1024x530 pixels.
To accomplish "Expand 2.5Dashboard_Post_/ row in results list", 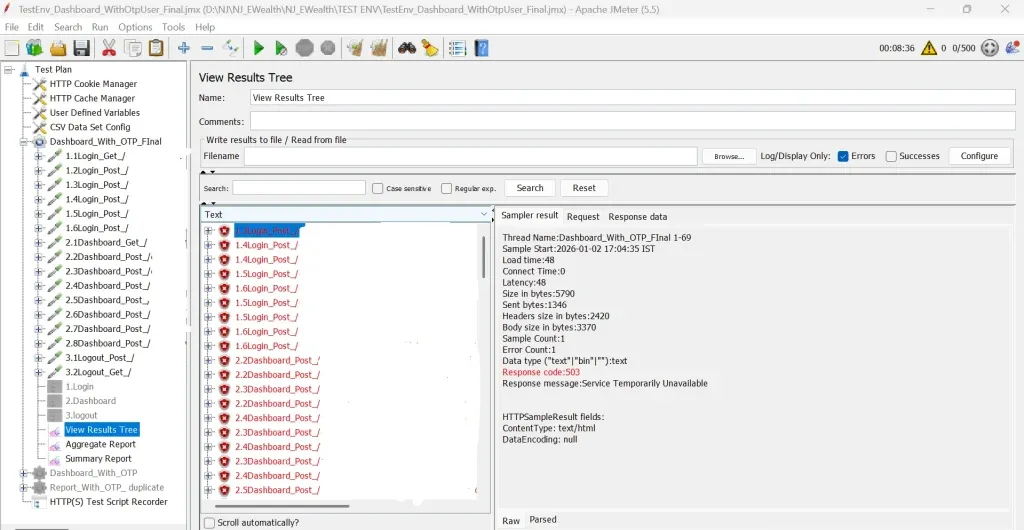I will point(209,490).
